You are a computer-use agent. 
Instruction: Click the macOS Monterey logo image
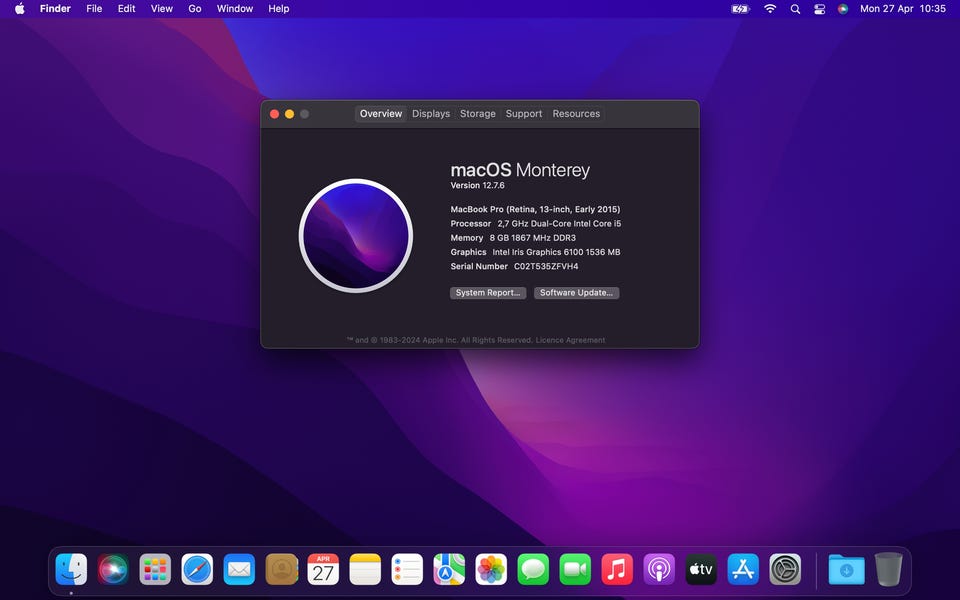tap(356, 236)
